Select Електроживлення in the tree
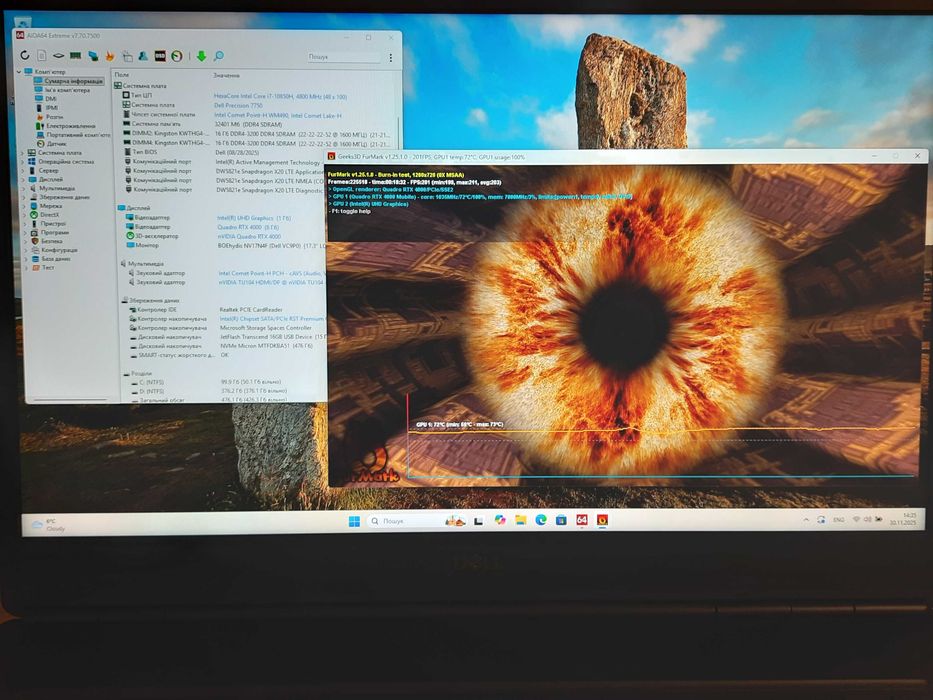The image size is (933, 700). pos(71,126)
